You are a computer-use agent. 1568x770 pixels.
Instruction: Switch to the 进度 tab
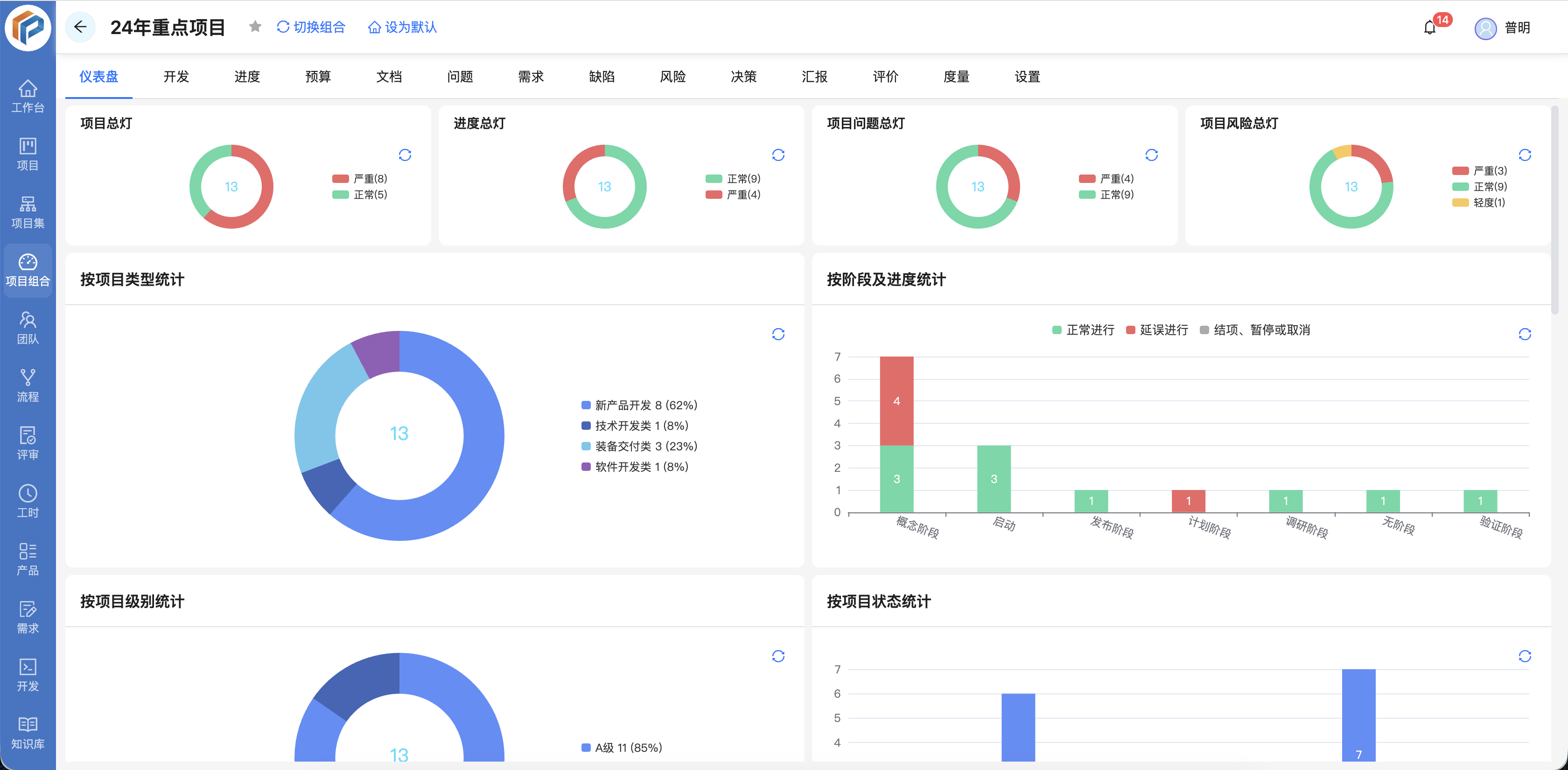247,77
